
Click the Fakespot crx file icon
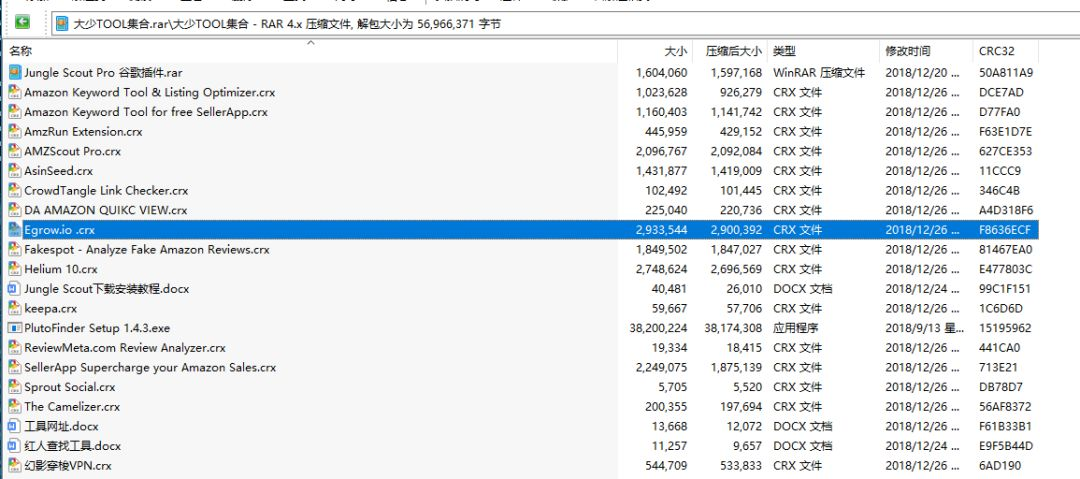coord(14,249)
